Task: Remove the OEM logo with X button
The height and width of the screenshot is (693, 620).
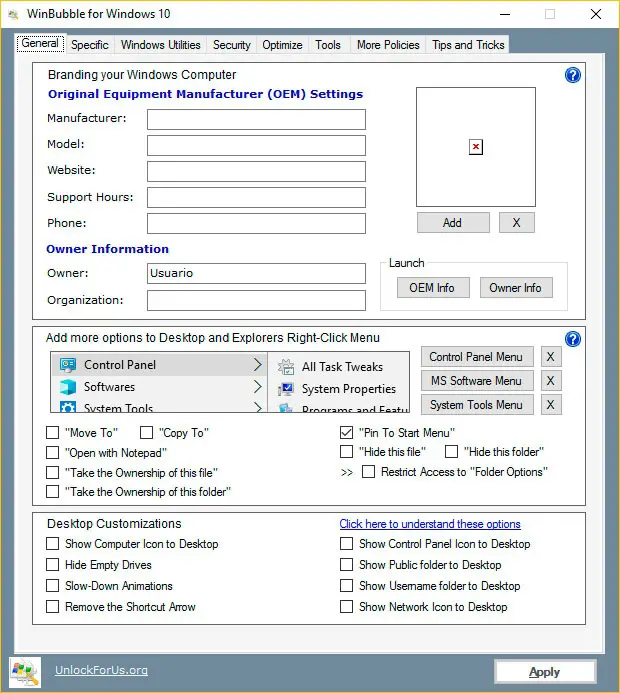Action: tap(517, 223)
